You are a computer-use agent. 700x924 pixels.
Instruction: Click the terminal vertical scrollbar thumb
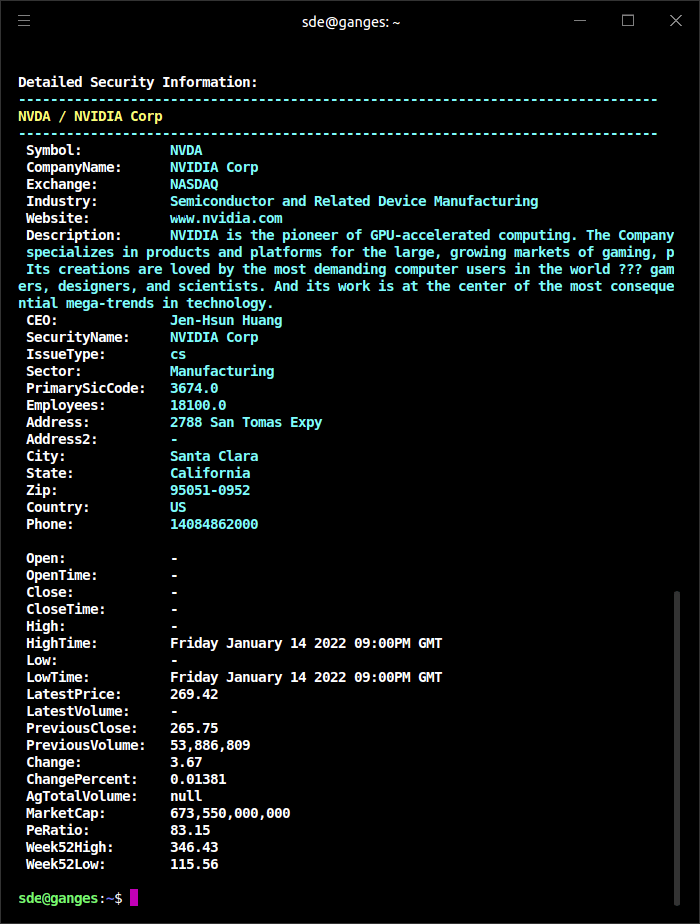coord(677,747)
